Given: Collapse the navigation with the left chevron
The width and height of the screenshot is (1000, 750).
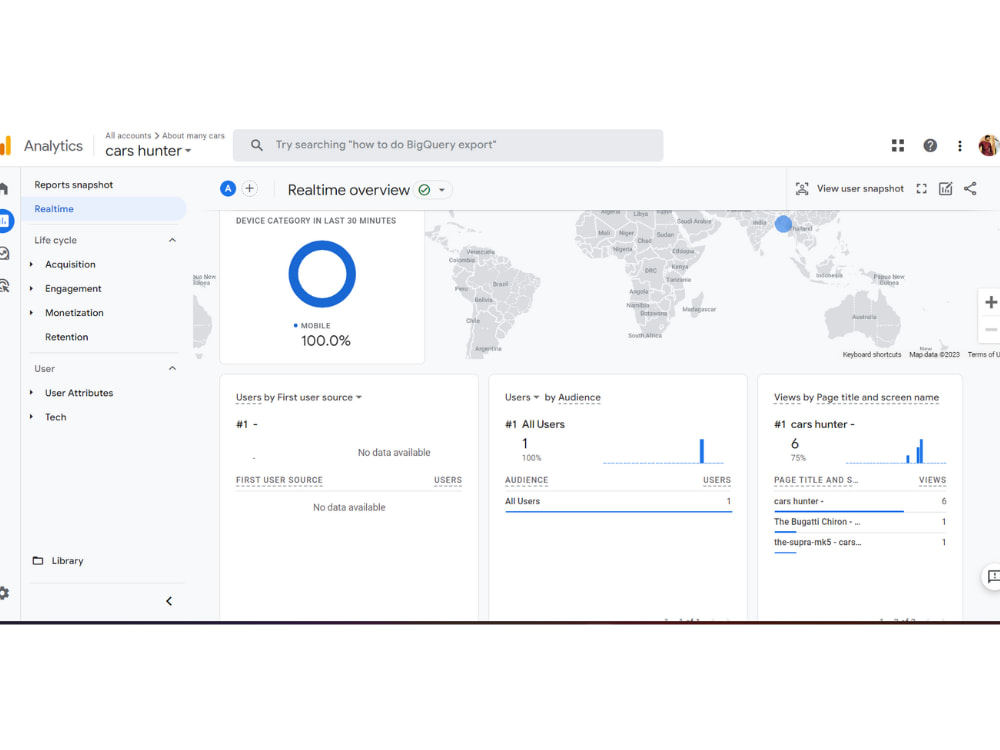Looking at the screenshot, I should [x=169, y=601].
